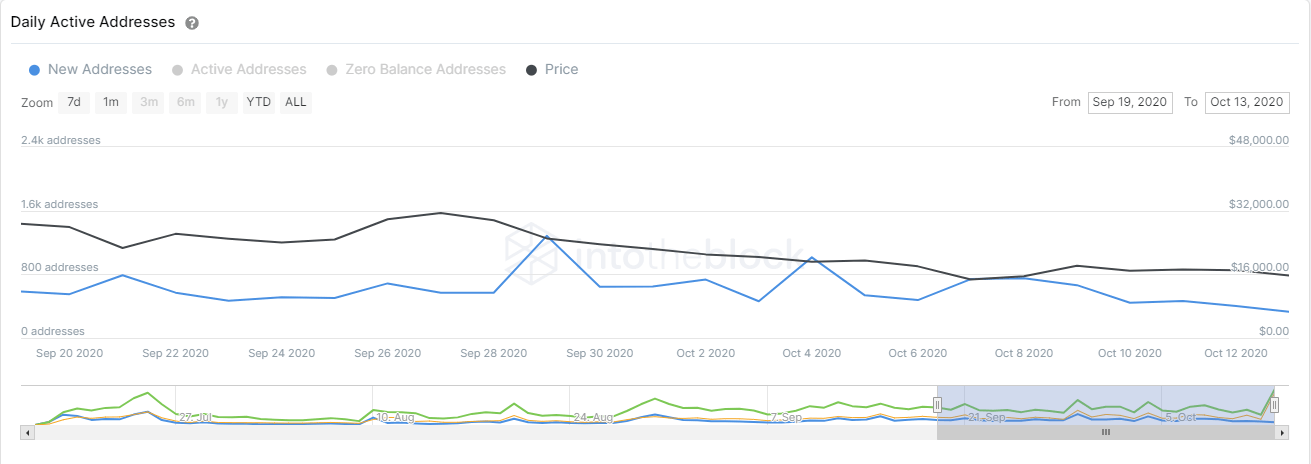1311x464 pixels.
Task: Grab the left navigator range handle
Action: click(x=937, y=404)
